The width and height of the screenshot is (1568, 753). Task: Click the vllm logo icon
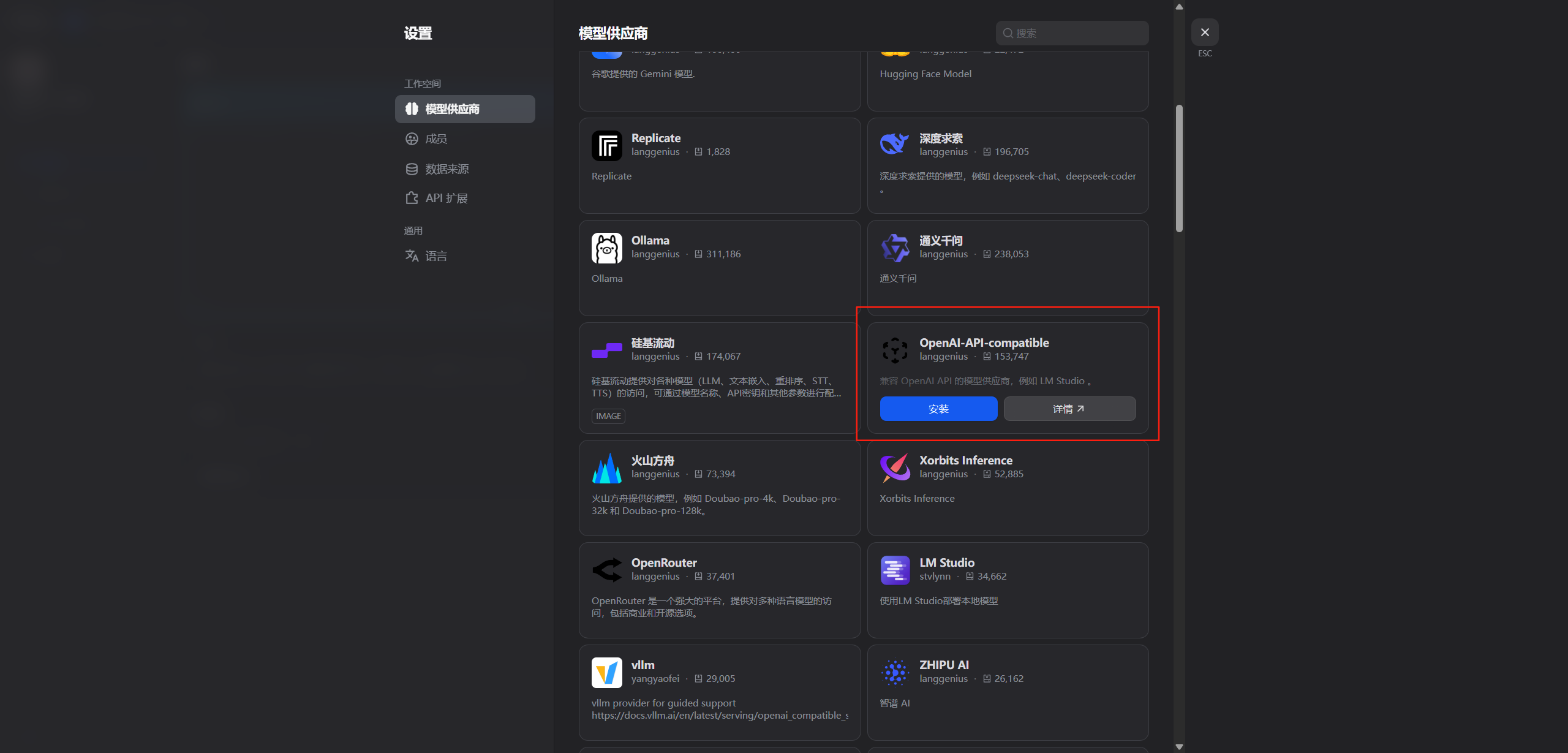607,673
